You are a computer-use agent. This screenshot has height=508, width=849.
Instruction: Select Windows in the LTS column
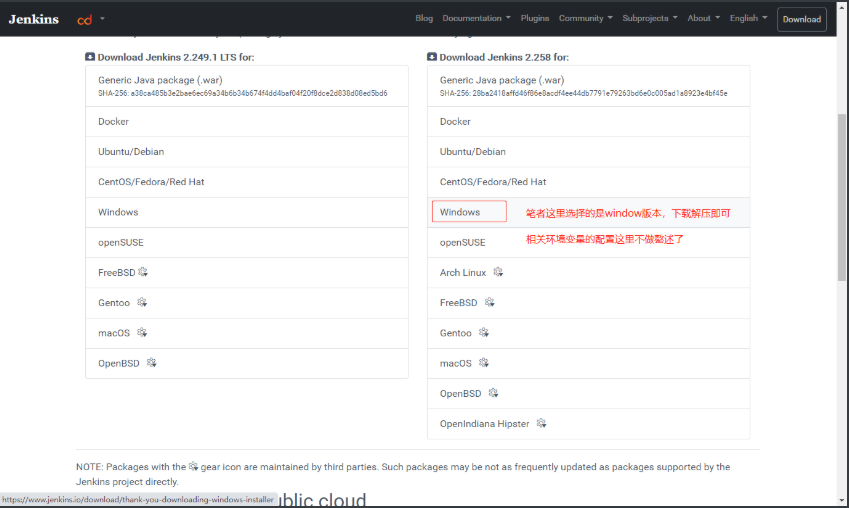coord(247,213)
